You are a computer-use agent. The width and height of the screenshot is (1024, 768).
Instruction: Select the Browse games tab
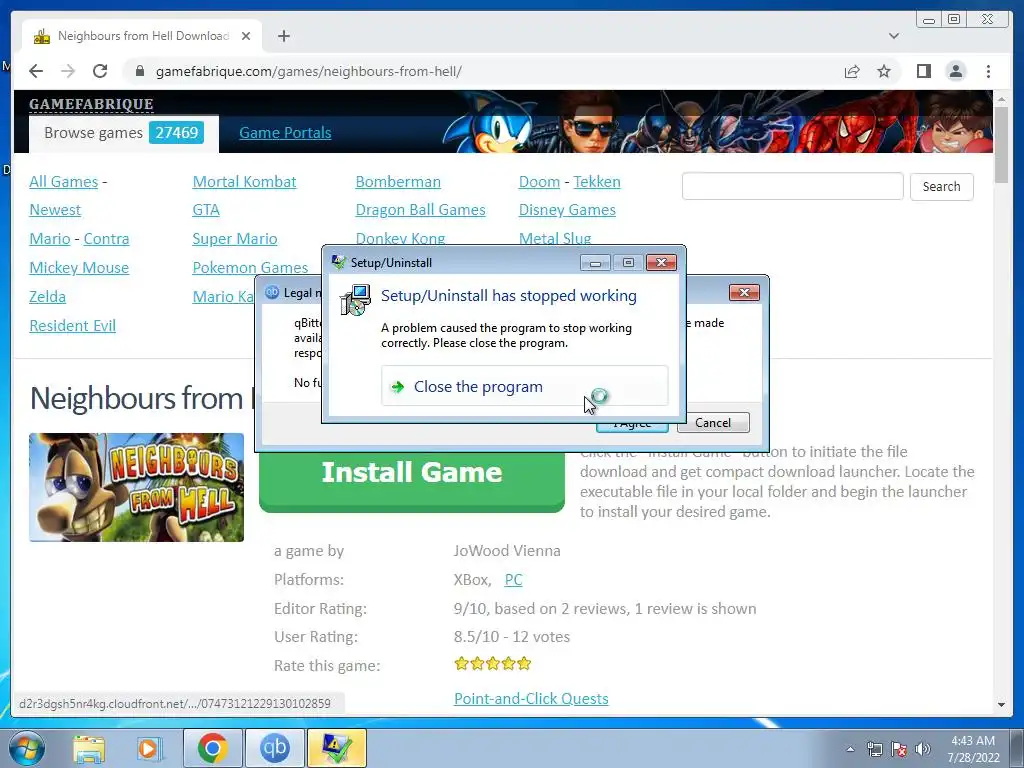(x=123, y=133)
